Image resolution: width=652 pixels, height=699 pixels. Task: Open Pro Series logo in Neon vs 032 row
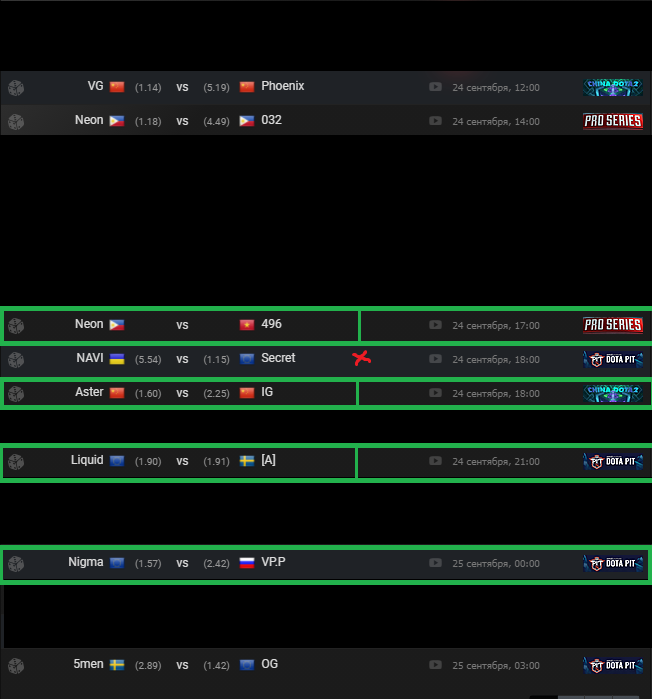pos(613,121)
